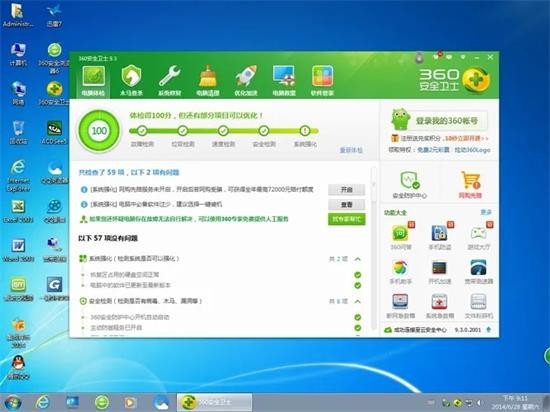Viewport: 550px width, 412px height.
Task: Open the 游戏大厅 gamepad tool
Action: [479, 236]
